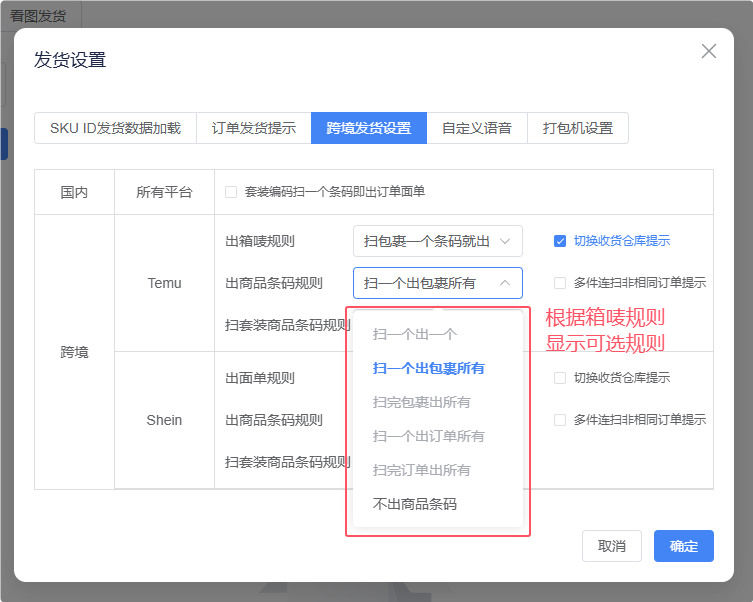Choose the 扫一个出订单所有 option
This screenshot has width=753, height=602.
428,436
